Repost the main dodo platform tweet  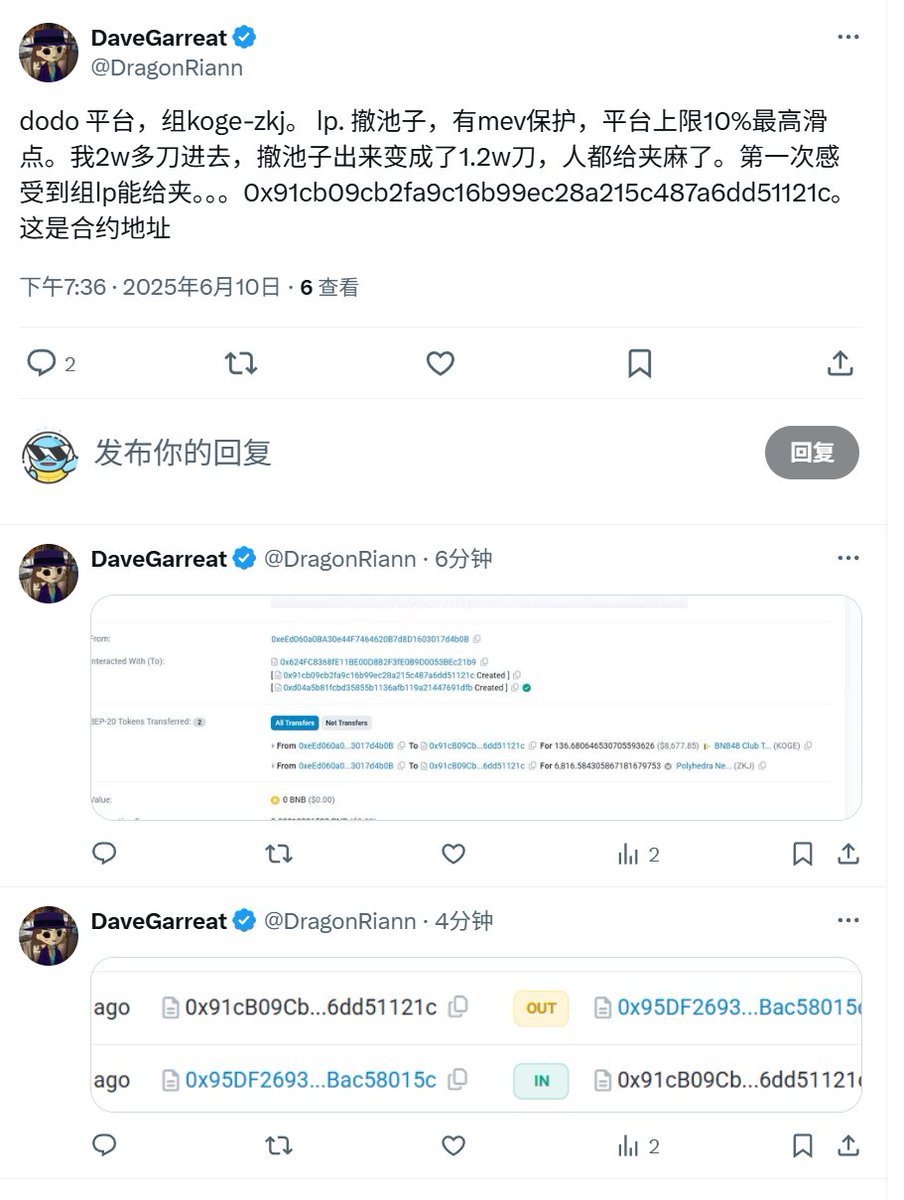(x=241, y=363)
